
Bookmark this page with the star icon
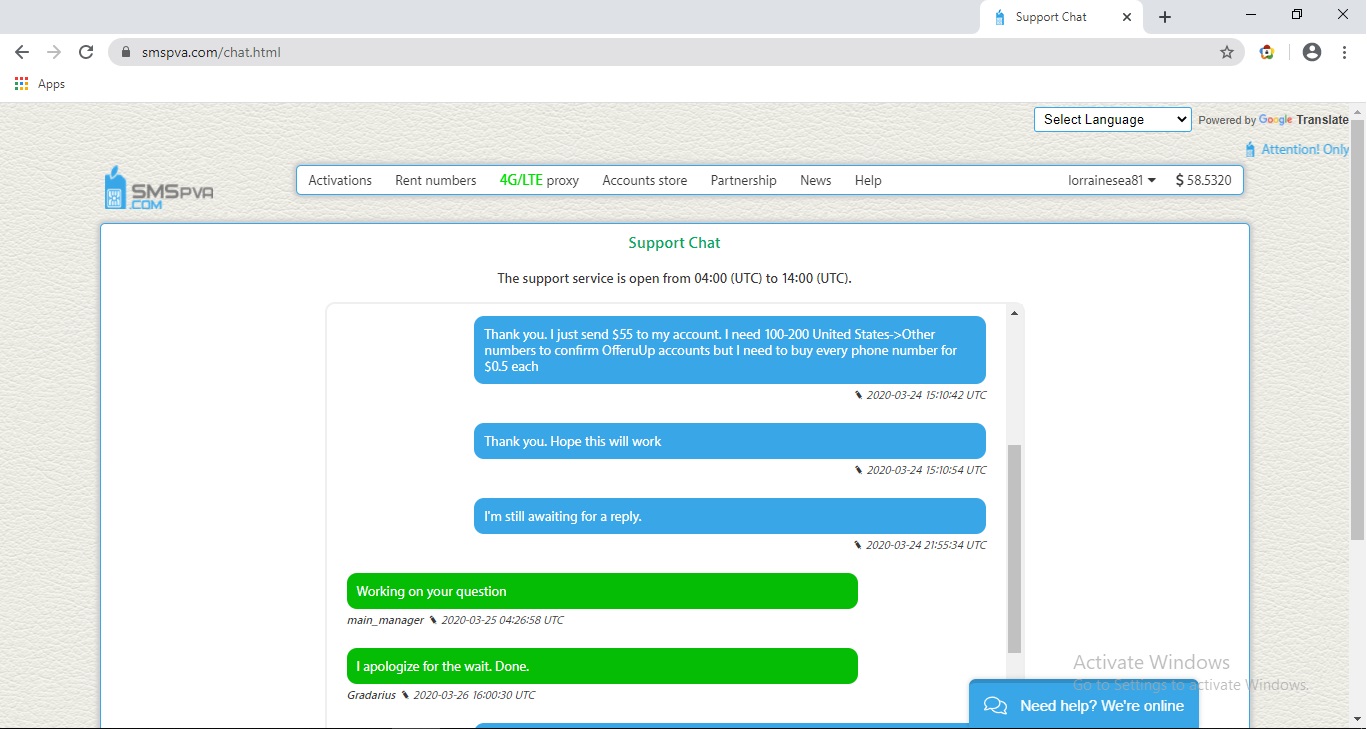[x=1227, y=52]
